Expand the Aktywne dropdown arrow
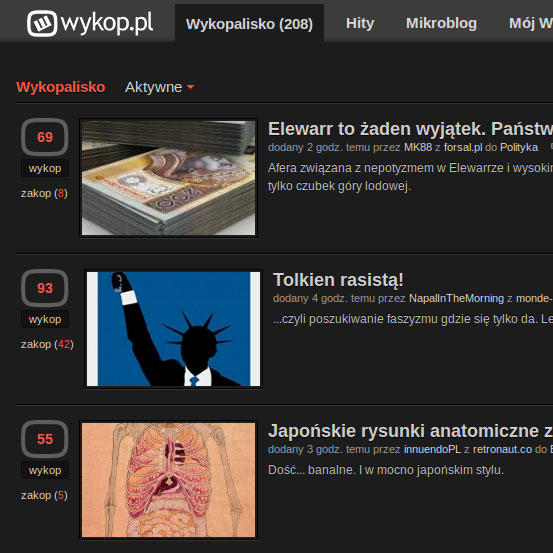553x553 pixels. [190, 87]
